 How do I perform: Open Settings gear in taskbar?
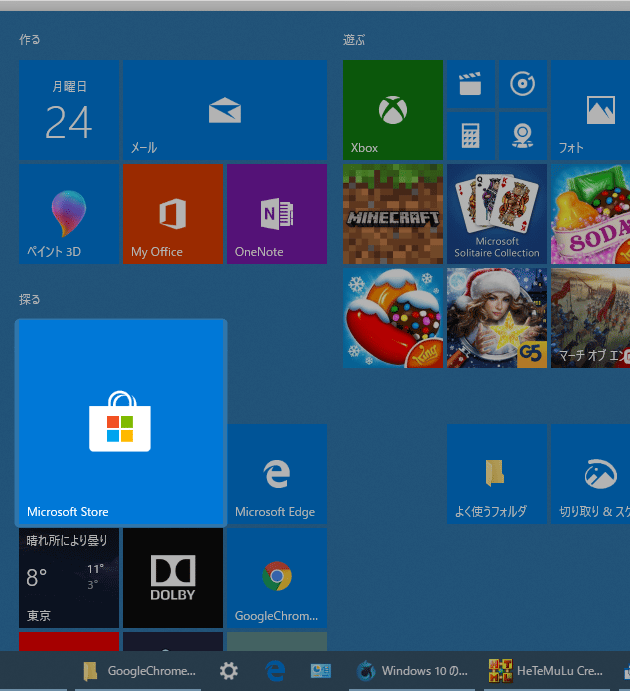pyautogui.click(x=229, y=671)
